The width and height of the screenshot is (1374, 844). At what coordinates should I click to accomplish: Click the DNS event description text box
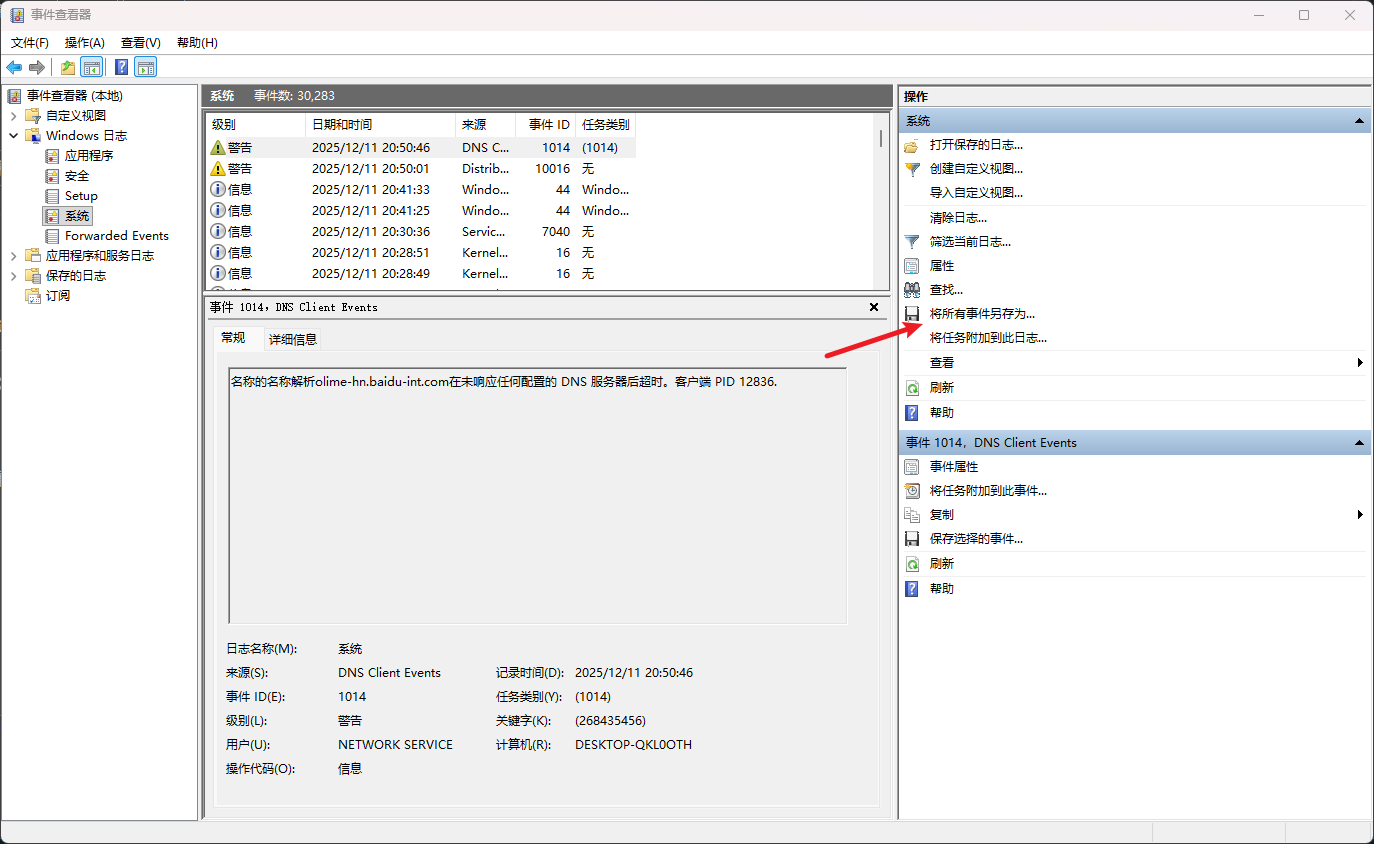[x=538, y=496]
